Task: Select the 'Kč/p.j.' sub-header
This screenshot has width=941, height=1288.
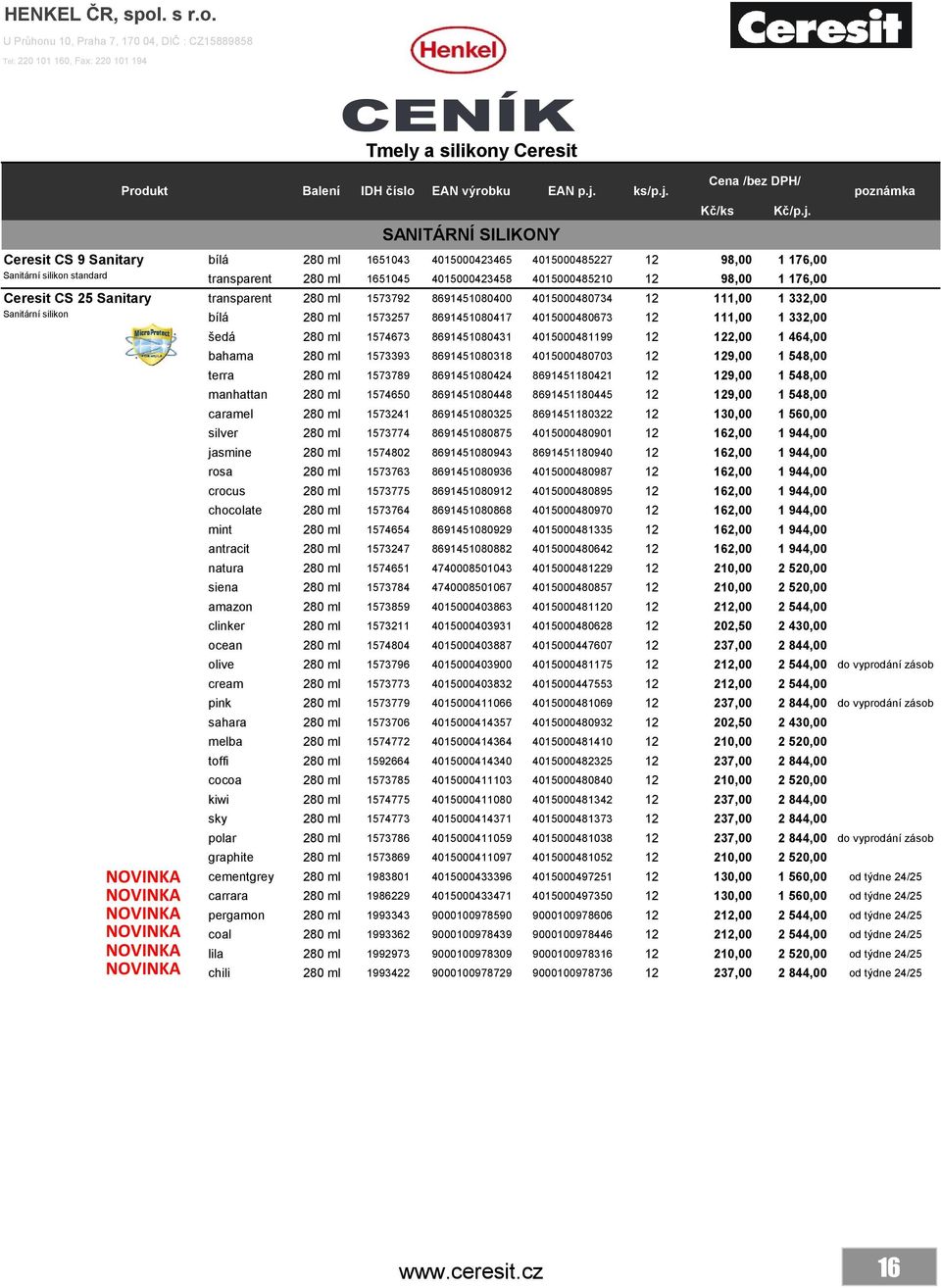Action: pos(792,211)
